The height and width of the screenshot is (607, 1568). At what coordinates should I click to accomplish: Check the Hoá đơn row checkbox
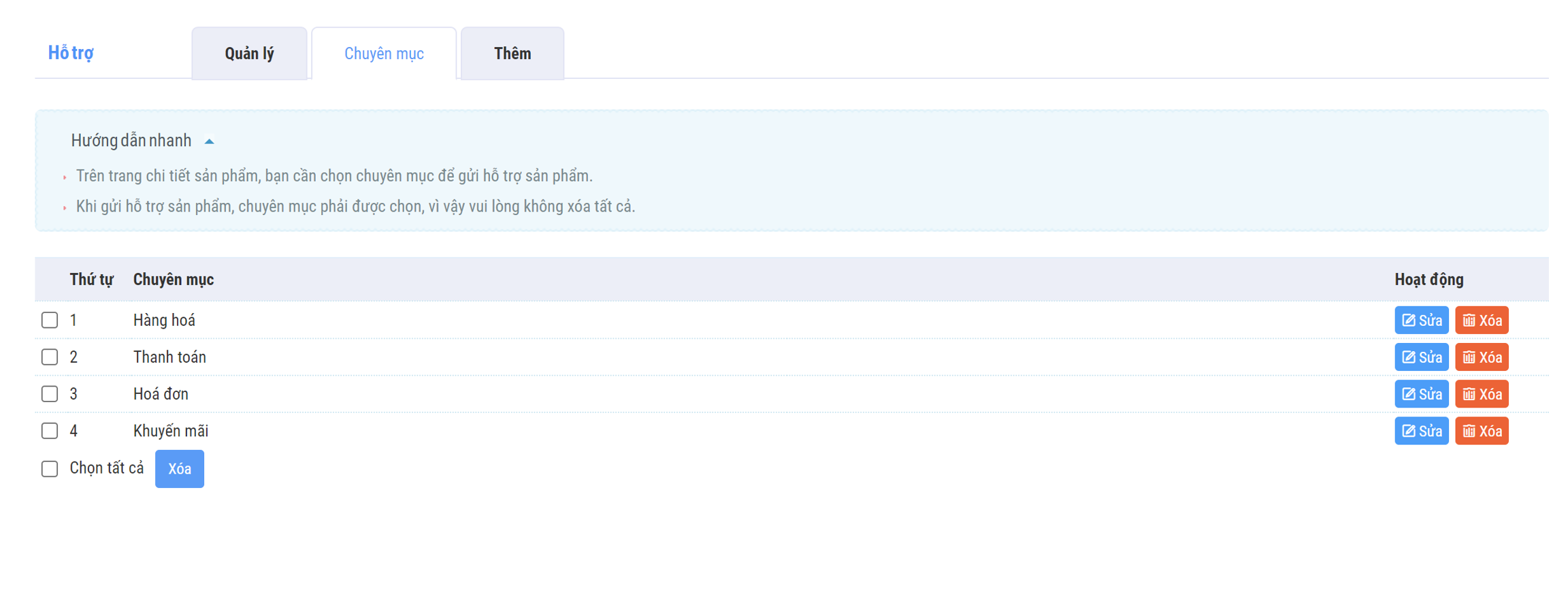[50, 394]
